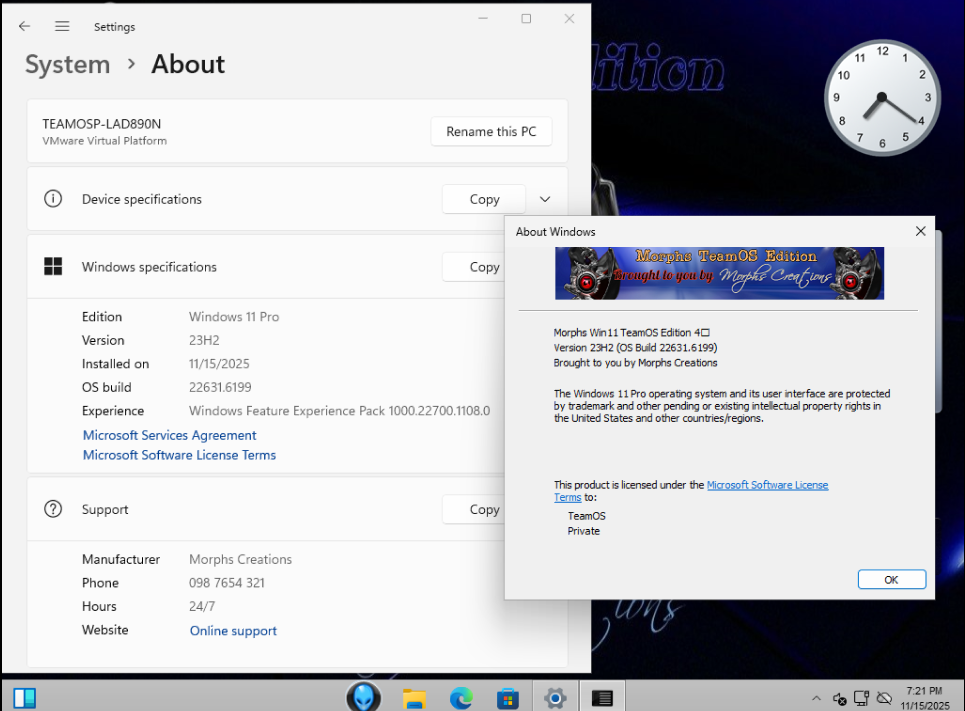This screenshot has width=965, height=711.
Task: Open the Online support website link
Action: (x=233, y=631)
